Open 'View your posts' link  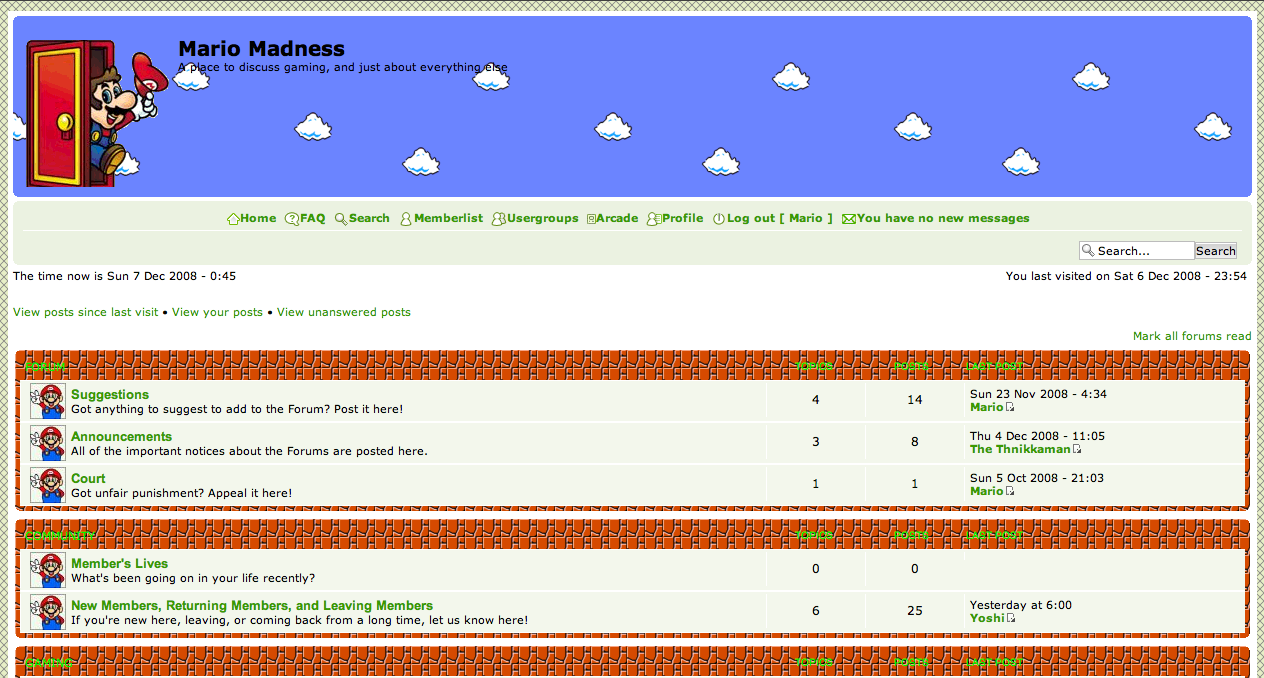[x=217, y=312]
